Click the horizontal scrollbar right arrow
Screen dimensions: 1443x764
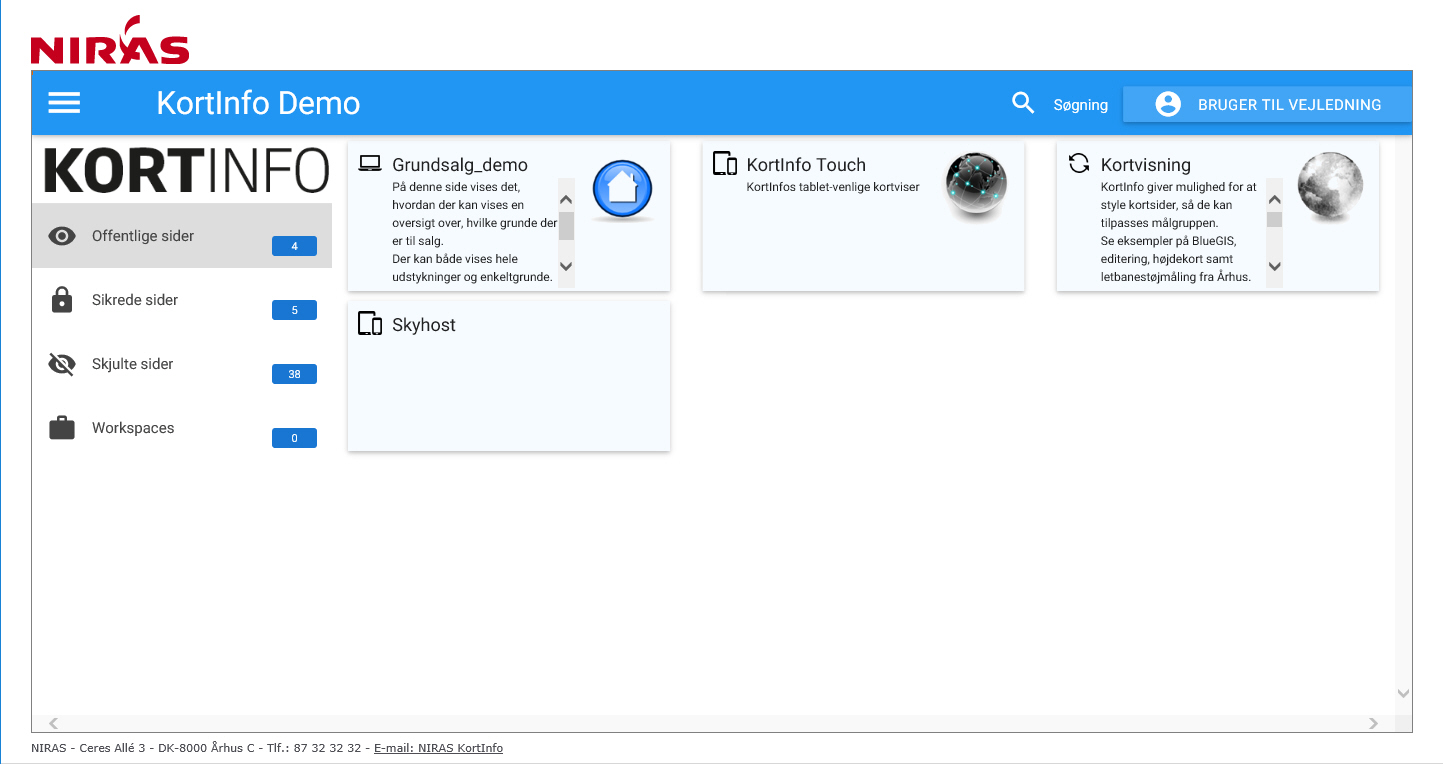[1374, 723]
